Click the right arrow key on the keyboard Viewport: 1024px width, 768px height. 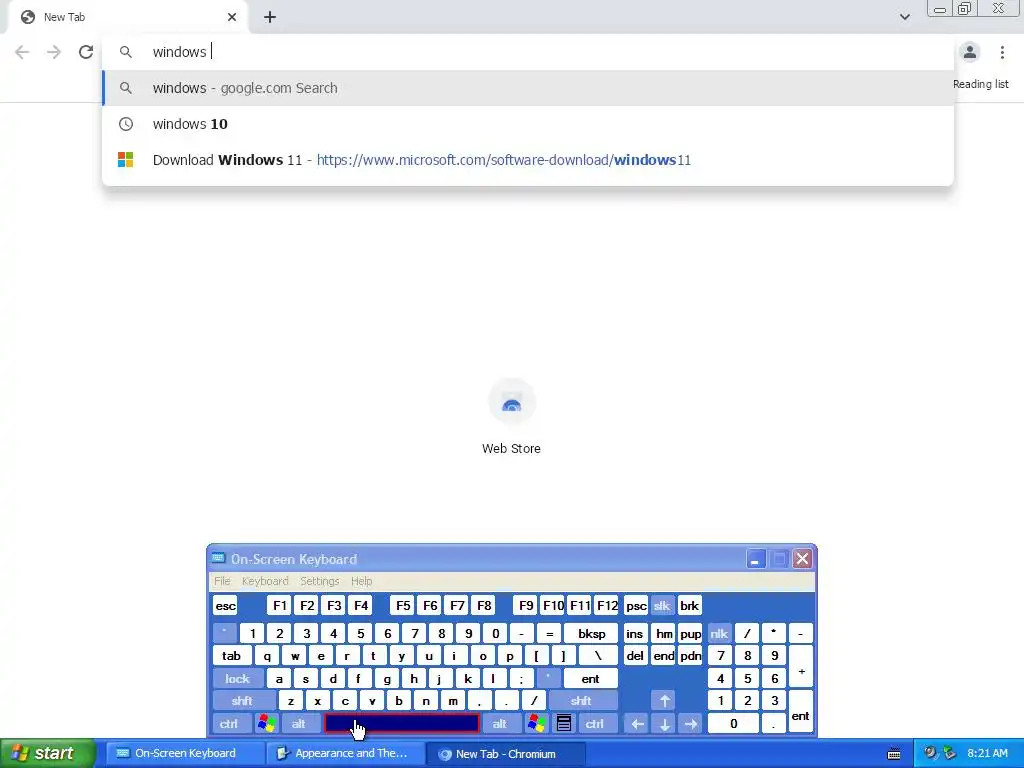[x=690, y=724]
